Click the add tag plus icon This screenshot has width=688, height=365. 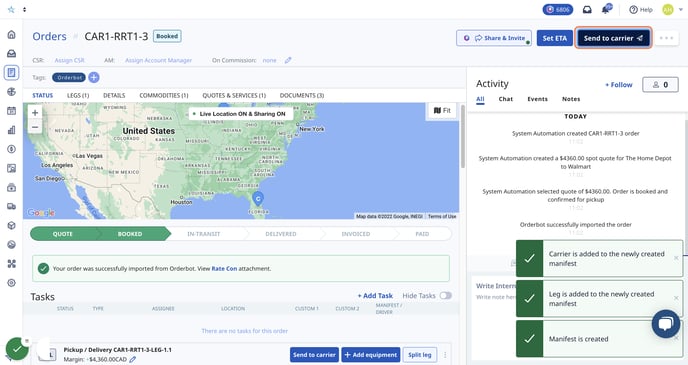point(94,78)
